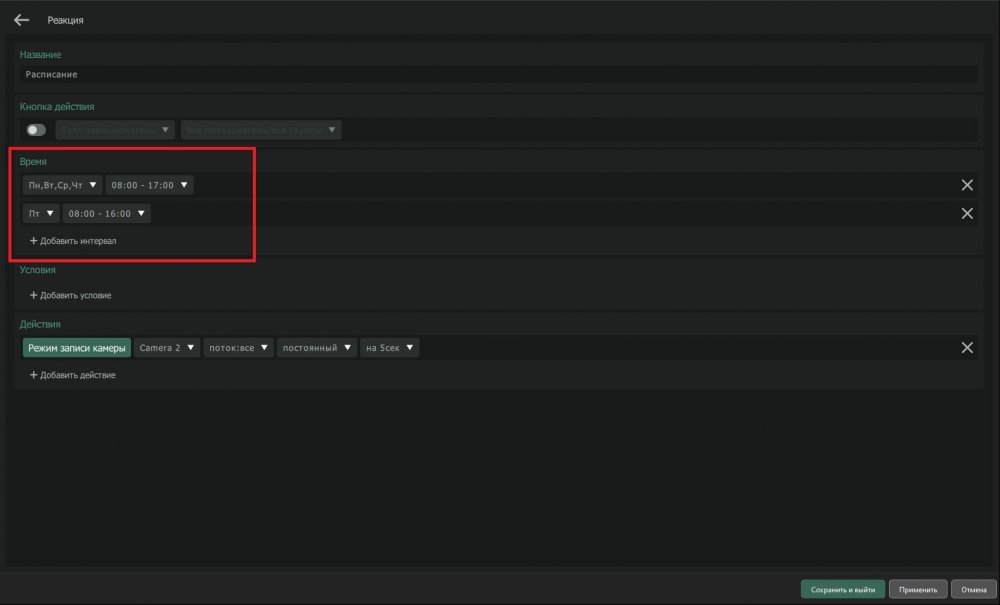
Task: Delete the Пт 08:00 - 16:00 interval
Action: point(967,213)
